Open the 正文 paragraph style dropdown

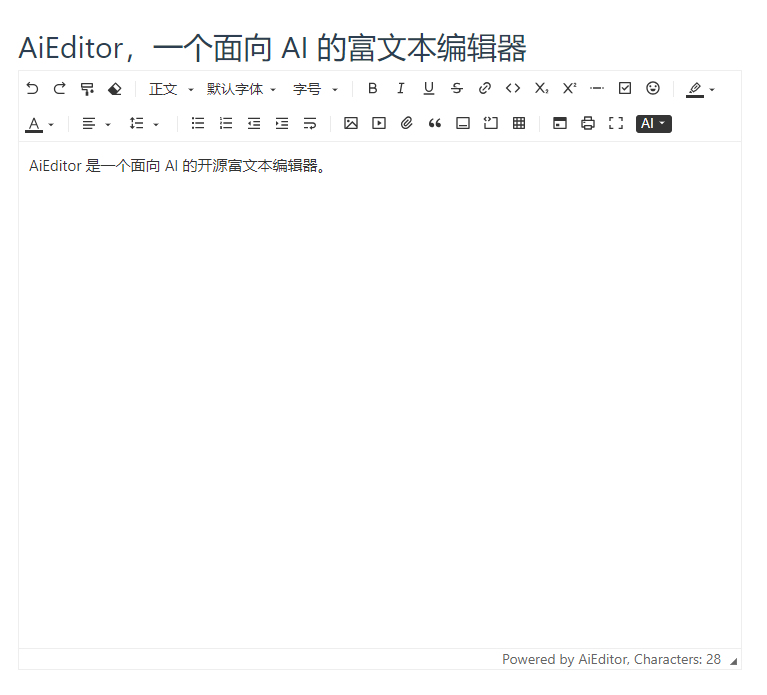click(x=171, y=89)
